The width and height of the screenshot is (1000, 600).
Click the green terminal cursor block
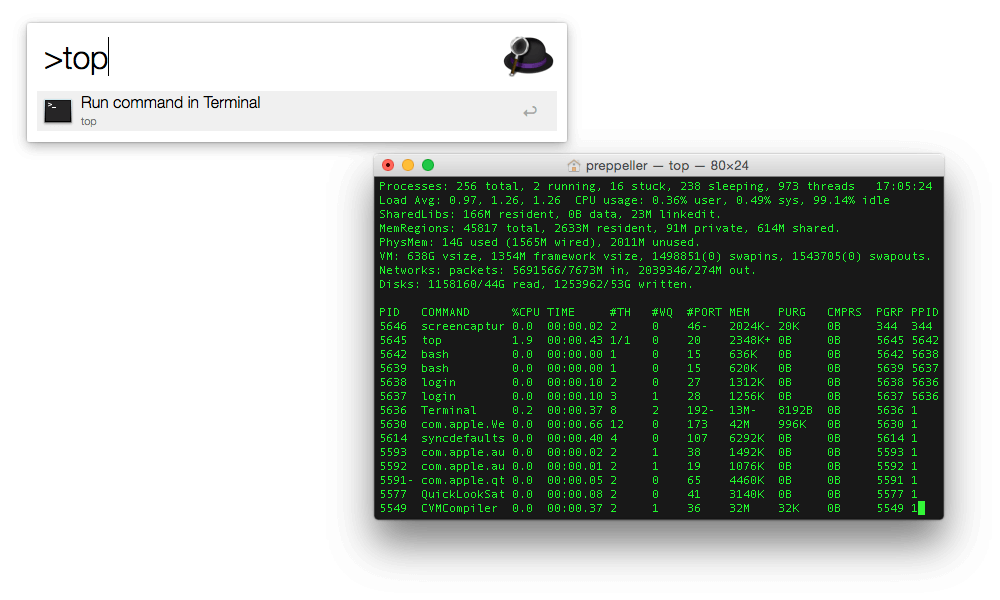pyautogui.click(x=922, y=508)
